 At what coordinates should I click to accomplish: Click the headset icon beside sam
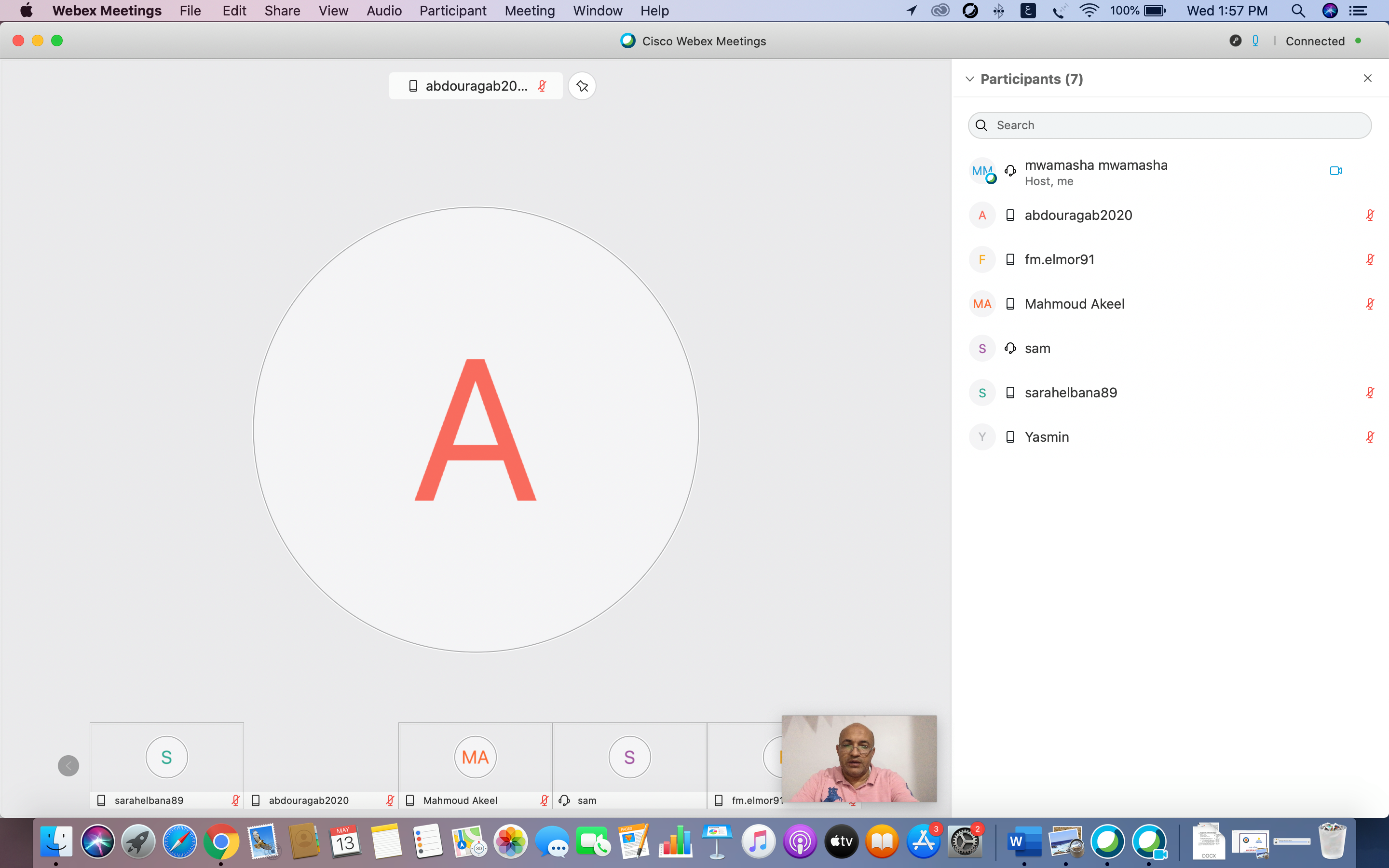click(1010, 349)
